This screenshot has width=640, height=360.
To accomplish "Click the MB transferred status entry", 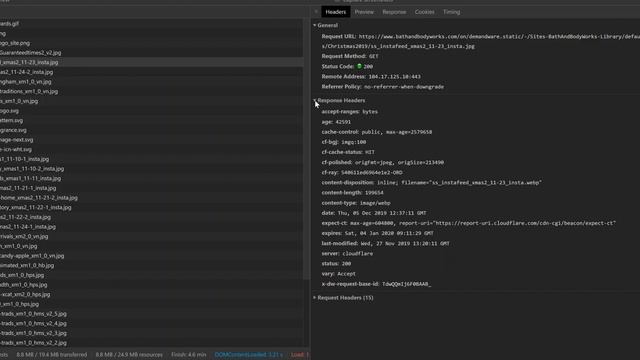I will tap(51, 355).
